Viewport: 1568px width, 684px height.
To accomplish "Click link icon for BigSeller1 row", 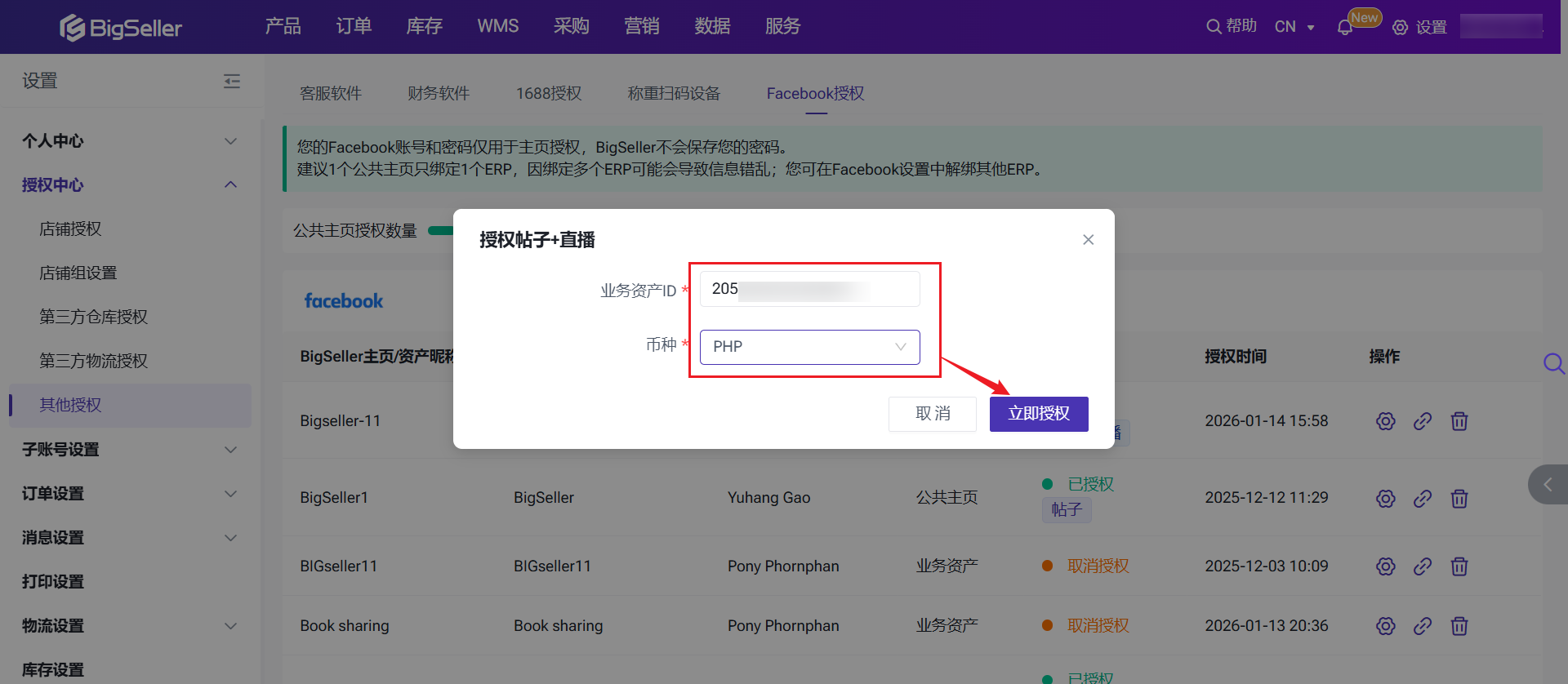I will (1423, 498).
